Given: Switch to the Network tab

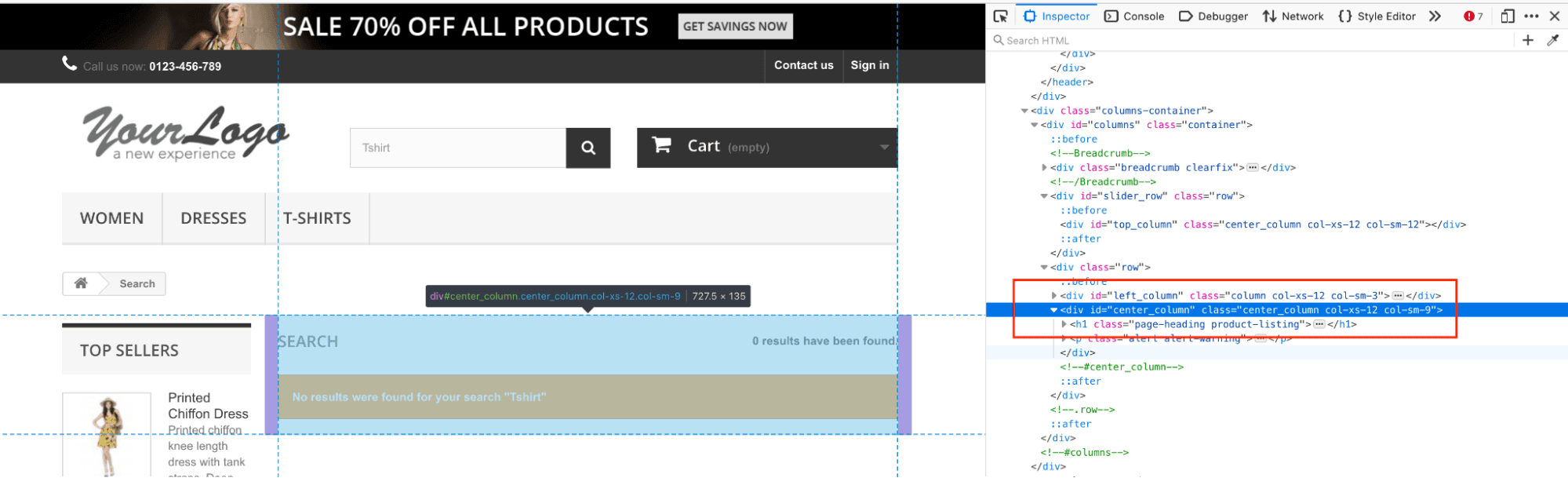Looking at the screenshot, I should 1293,16.
